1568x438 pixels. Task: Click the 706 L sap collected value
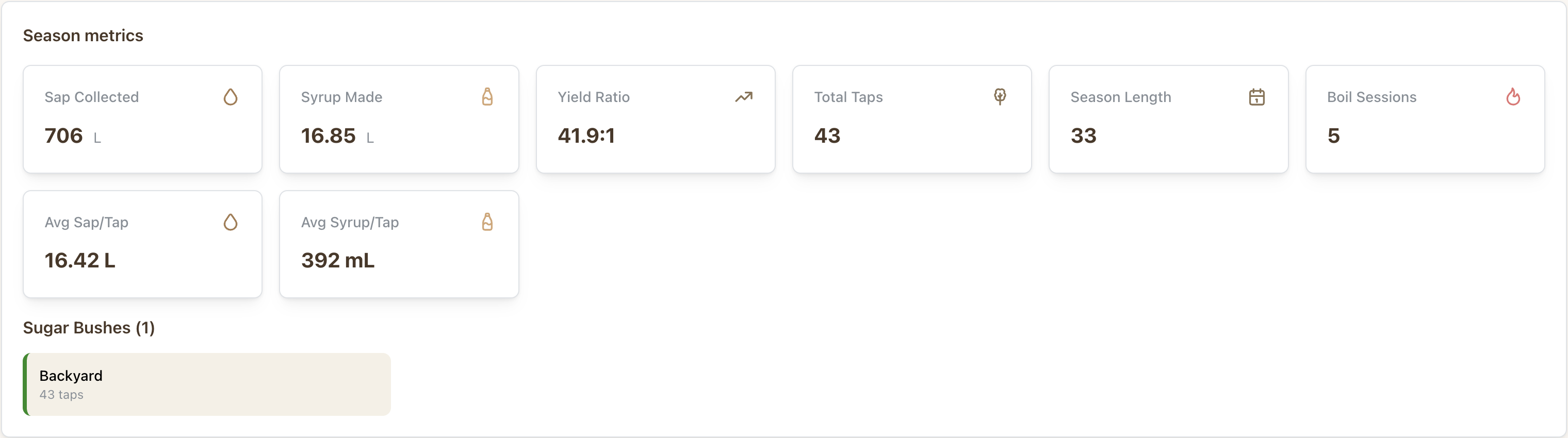click(x=72, y=136)
